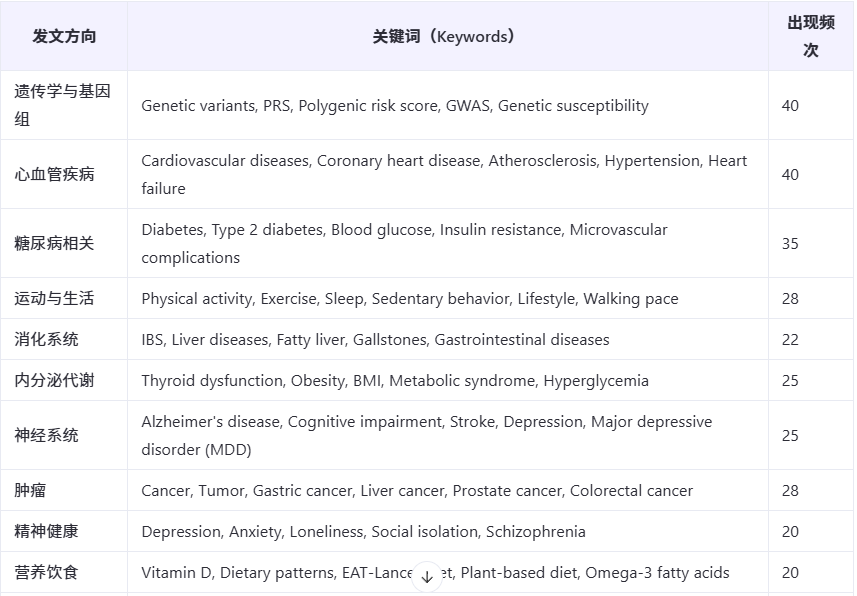Click the 出现频次 column header
Viewport: 857px width, 596px height.
pyautogui.click(x=811, y=36)
